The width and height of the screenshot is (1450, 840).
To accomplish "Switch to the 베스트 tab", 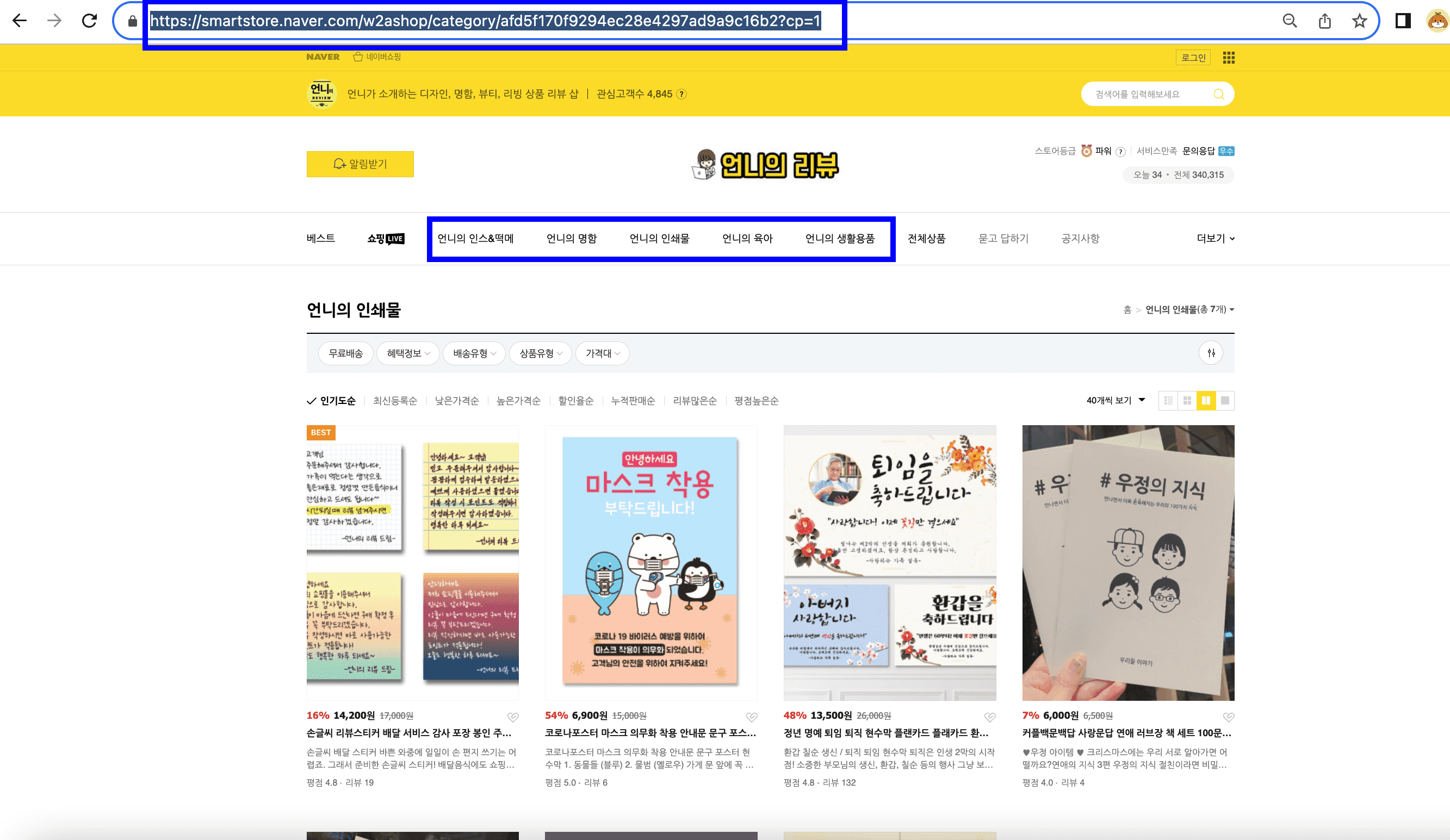I will pyautogui.click(x=320, y=238).
